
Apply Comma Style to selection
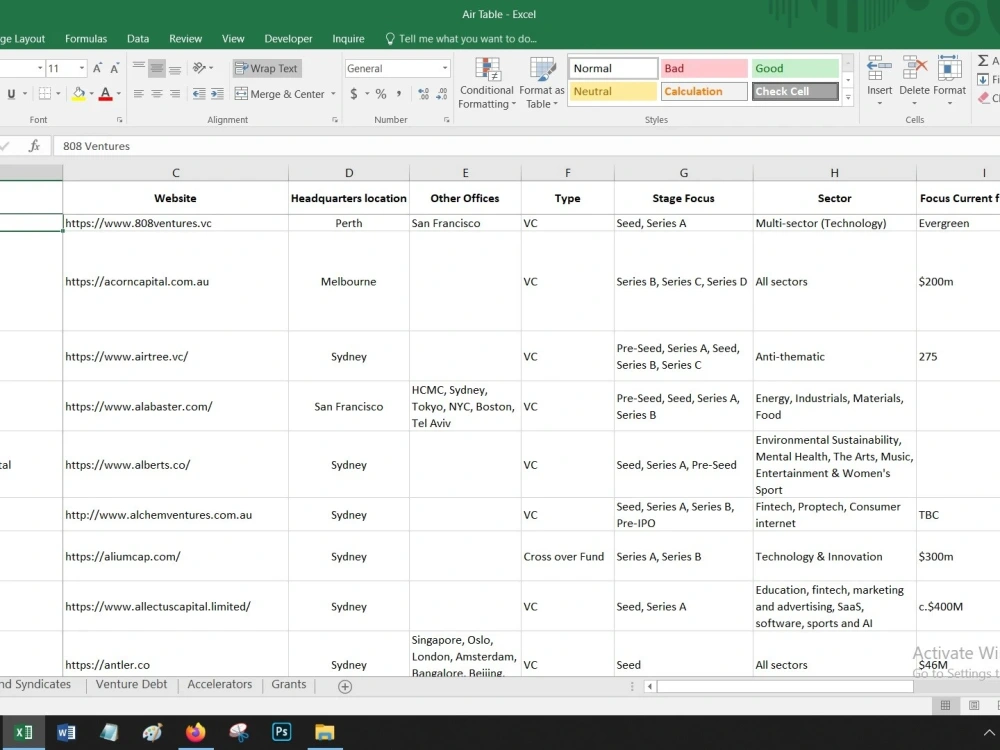[x=399, y=93]
